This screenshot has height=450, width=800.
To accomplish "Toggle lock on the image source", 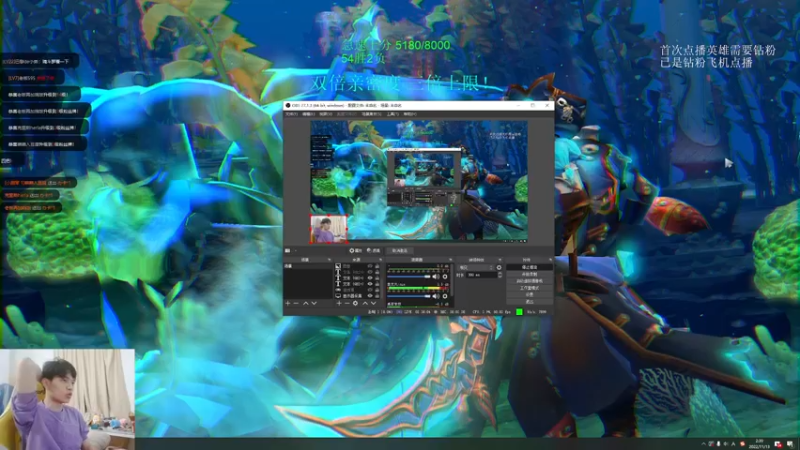I will pos(378,266).
